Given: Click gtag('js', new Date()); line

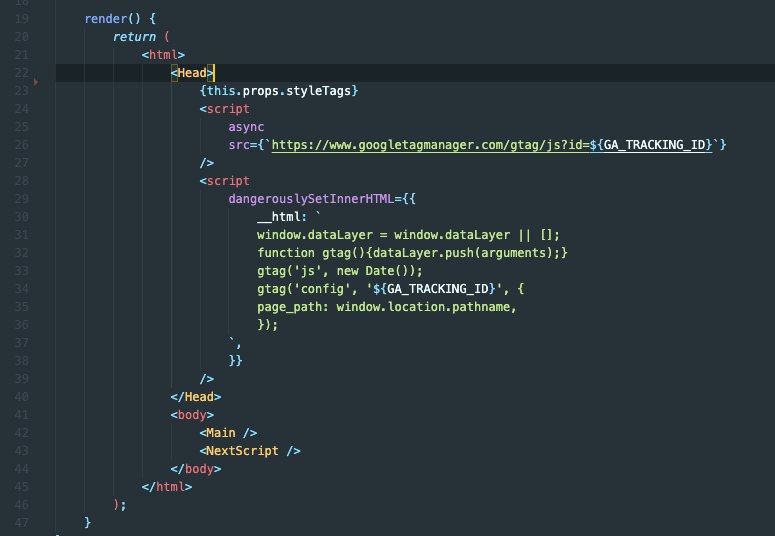Looking at the screenshot, I should coord(340,271).
